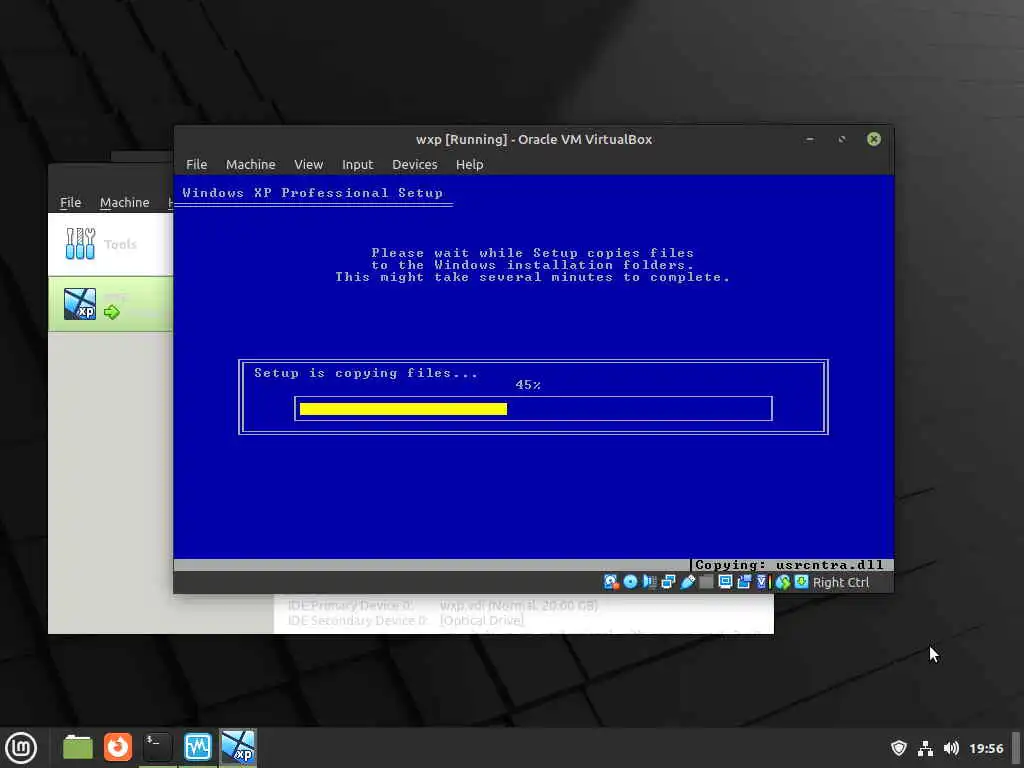Select Tools in the VirtualBox Manager sidebar
This screenshot has height=768, width=1024.
tap(110, 244)
